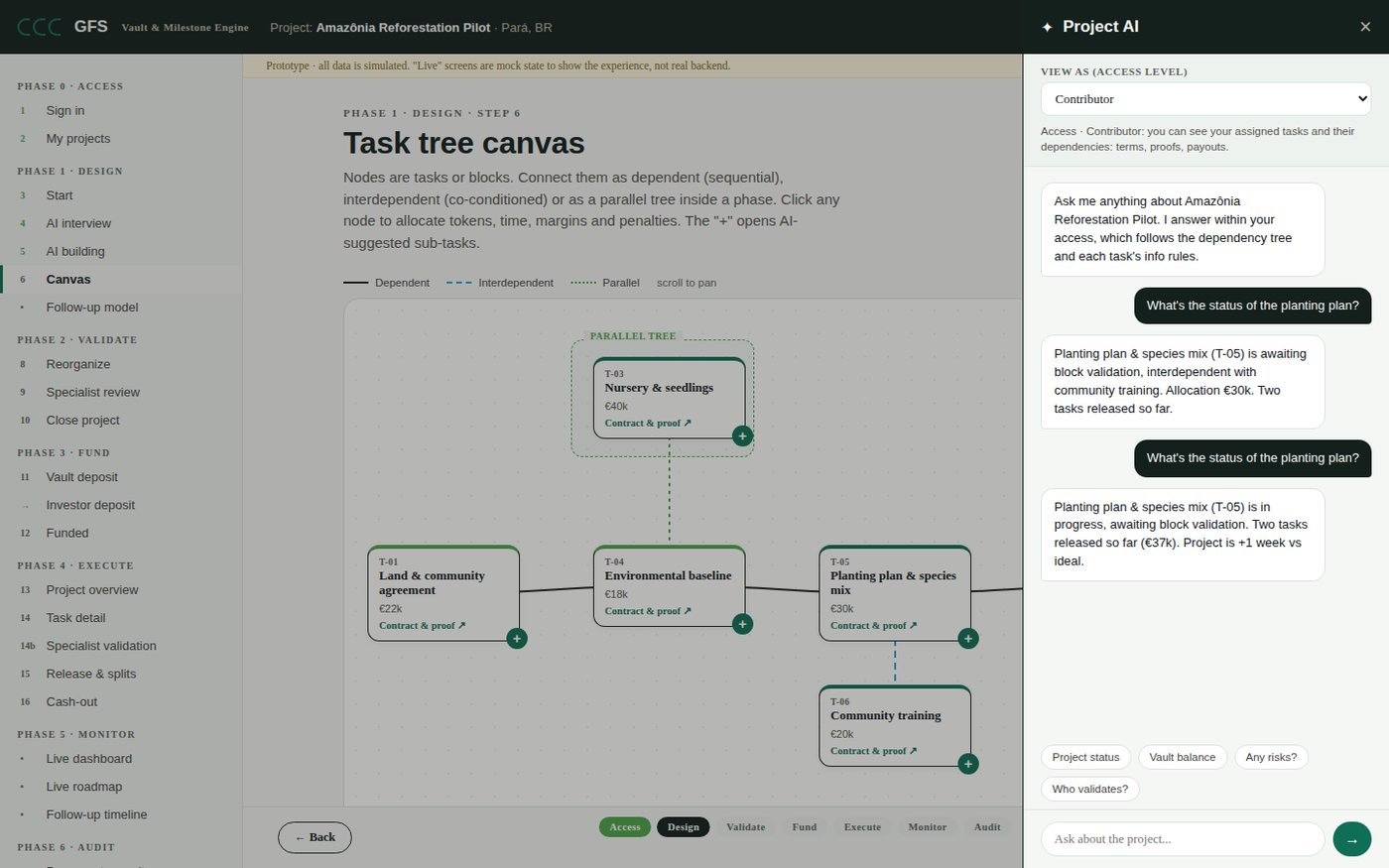Switch to the Validate phase pill

[746, 827]
